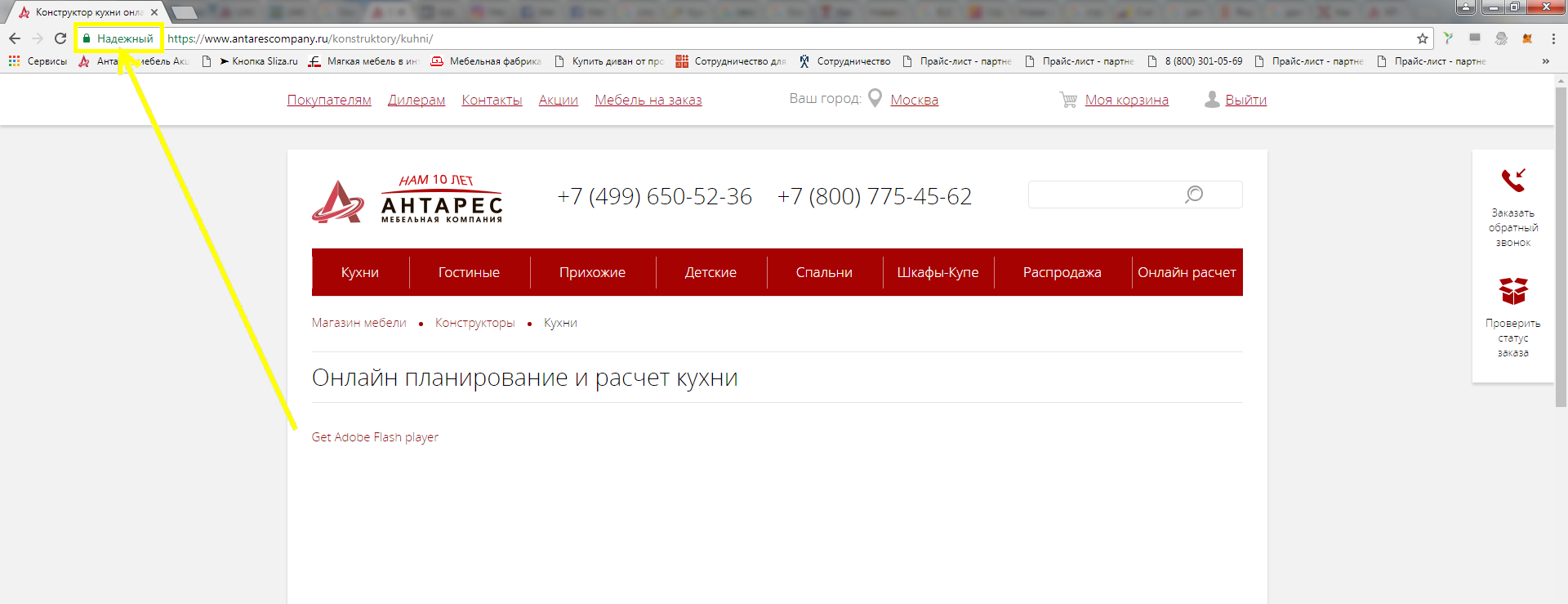Viewport: 1568px width, 604px height.
Task: Click Get Adobe Flash player link
Action: tap(375, 437)
